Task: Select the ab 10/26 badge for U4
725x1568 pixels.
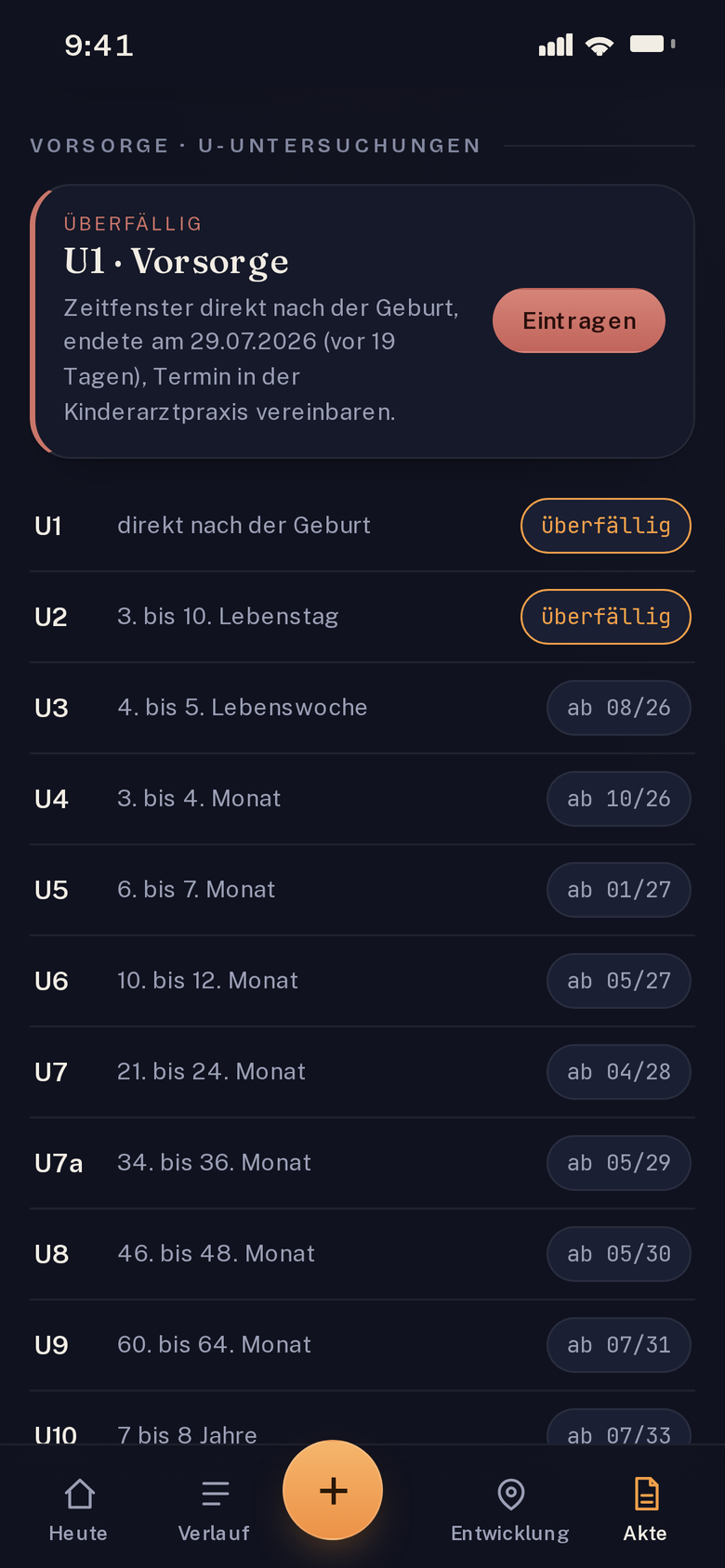Action: (x=619, y=799)
